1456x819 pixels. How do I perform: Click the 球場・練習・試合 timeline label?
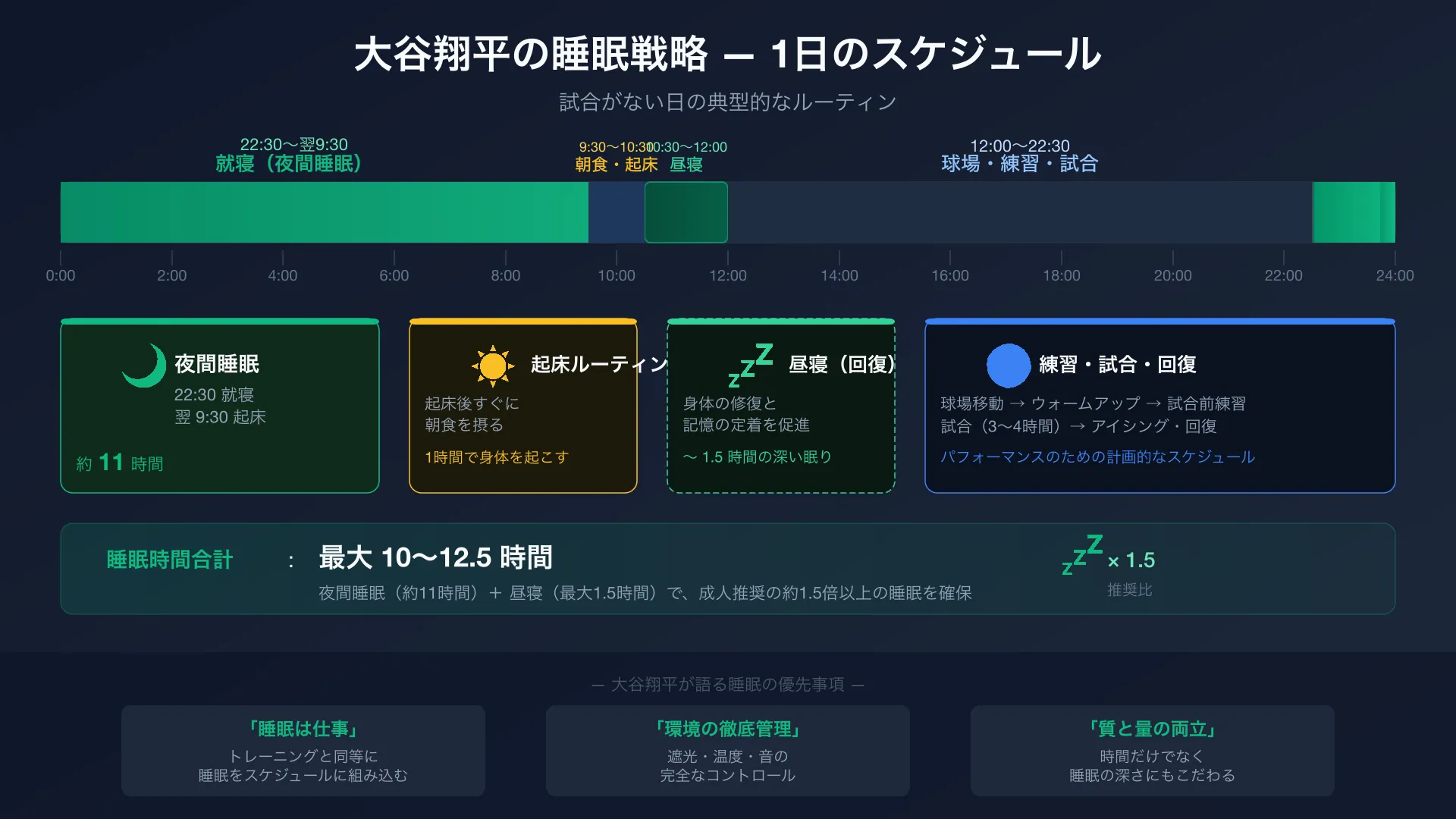pos(1019,164)
